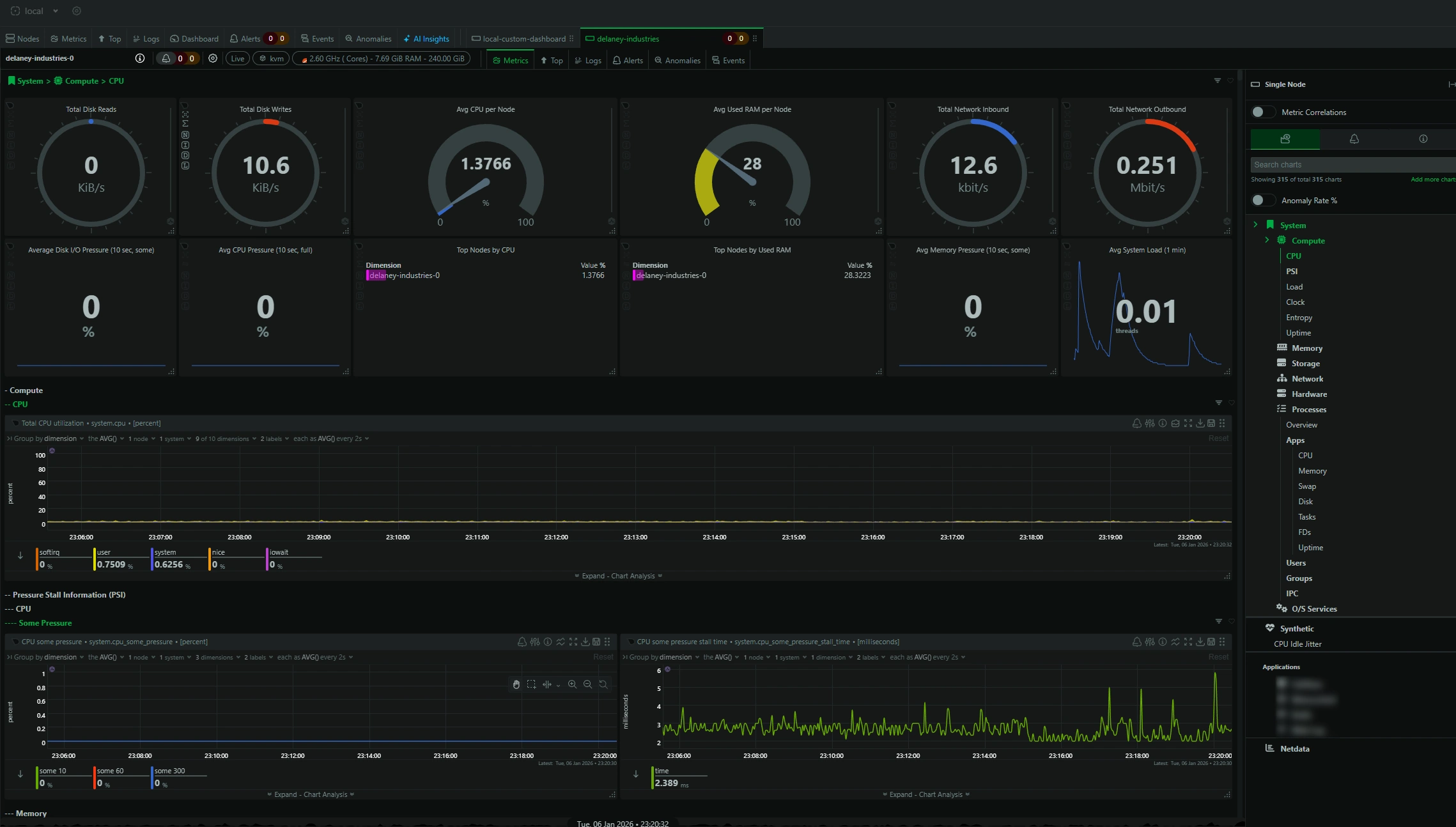Expand the Total CPU utilization chart to fullscreen
Screen dimensions: 1456x827
1188,423
